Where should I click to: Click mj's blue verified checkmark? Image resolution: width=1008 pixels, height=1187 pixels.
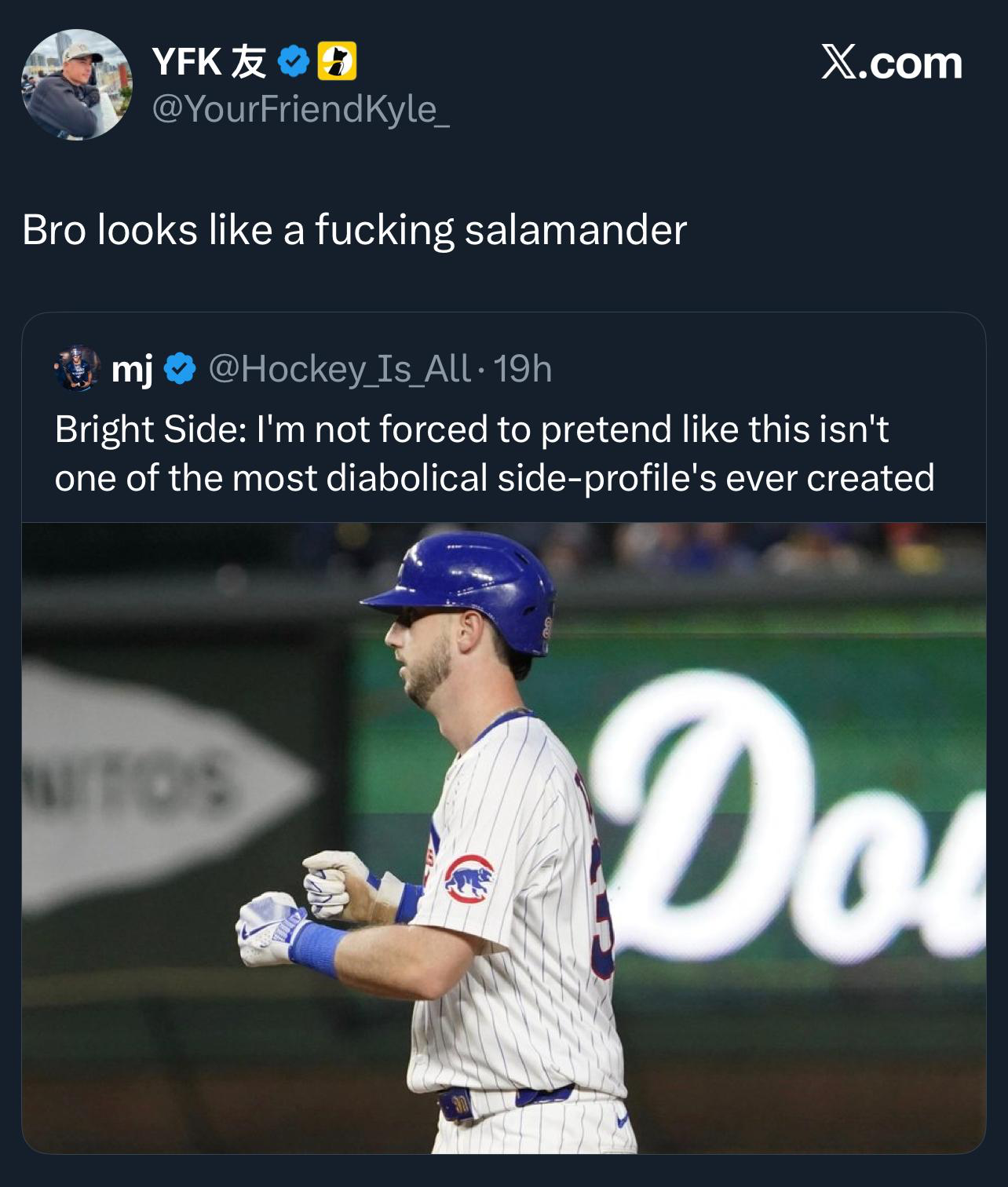(x=180, y=368)
